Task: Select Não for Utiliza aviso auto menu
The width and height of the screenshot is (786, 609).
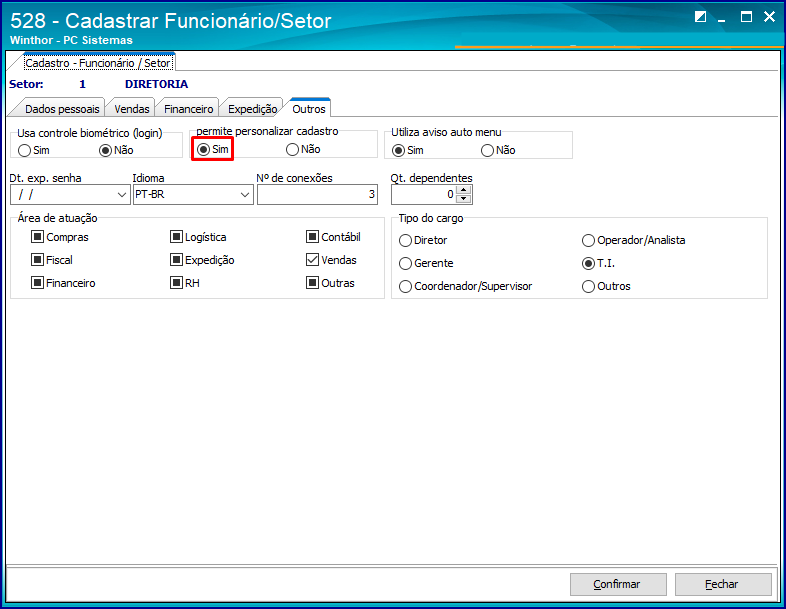Action: tap(498, 150)
